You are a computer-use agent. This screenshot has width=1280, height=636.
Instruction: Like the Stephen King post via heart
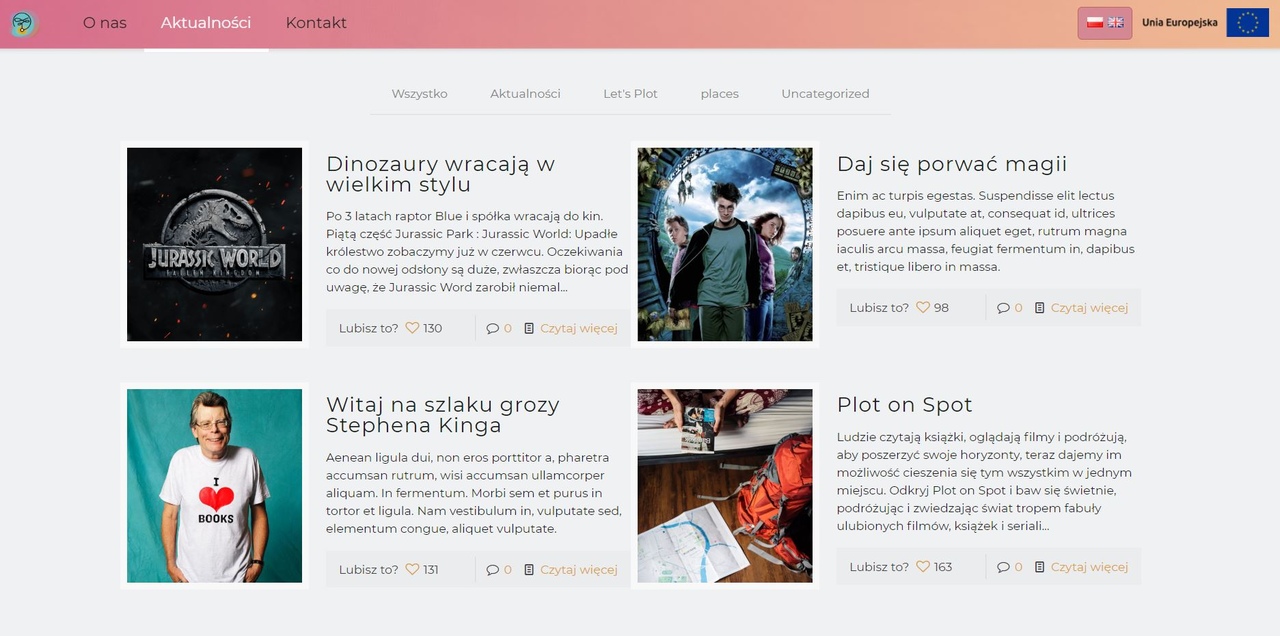click(x=412, y=570)
